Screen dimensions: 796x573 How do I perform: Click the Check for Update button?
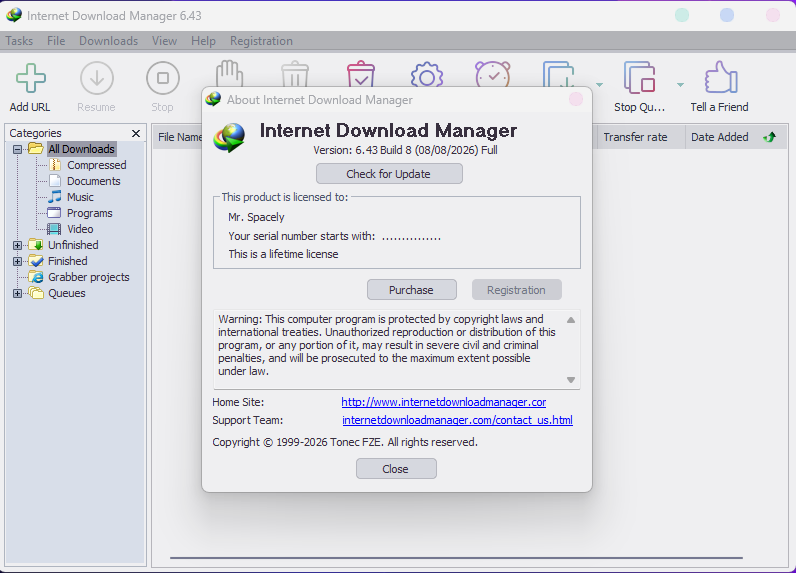click(x=389, y=174)
